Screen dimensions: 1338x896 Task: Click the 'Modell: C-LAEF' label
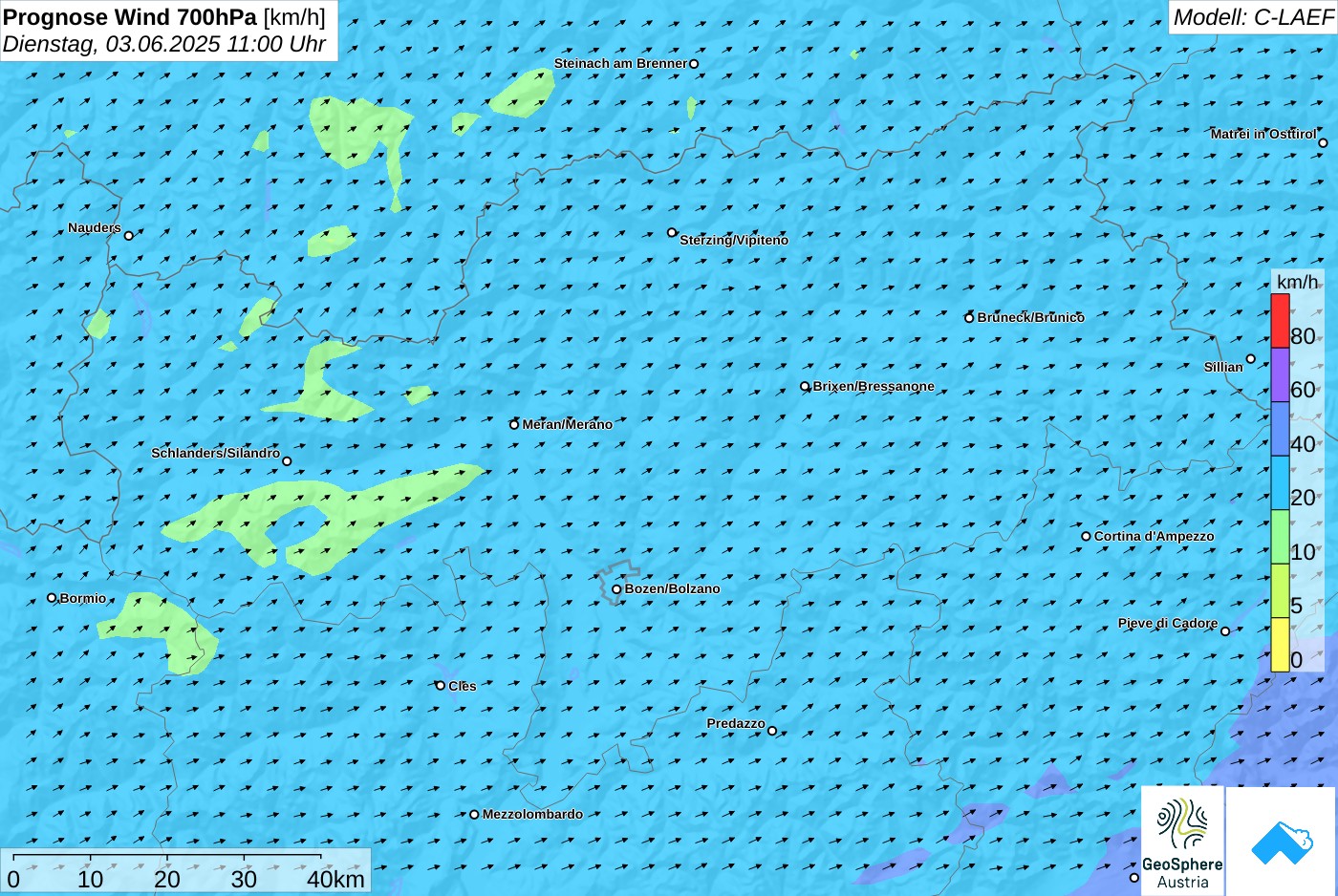click(x=1252, y=17)
